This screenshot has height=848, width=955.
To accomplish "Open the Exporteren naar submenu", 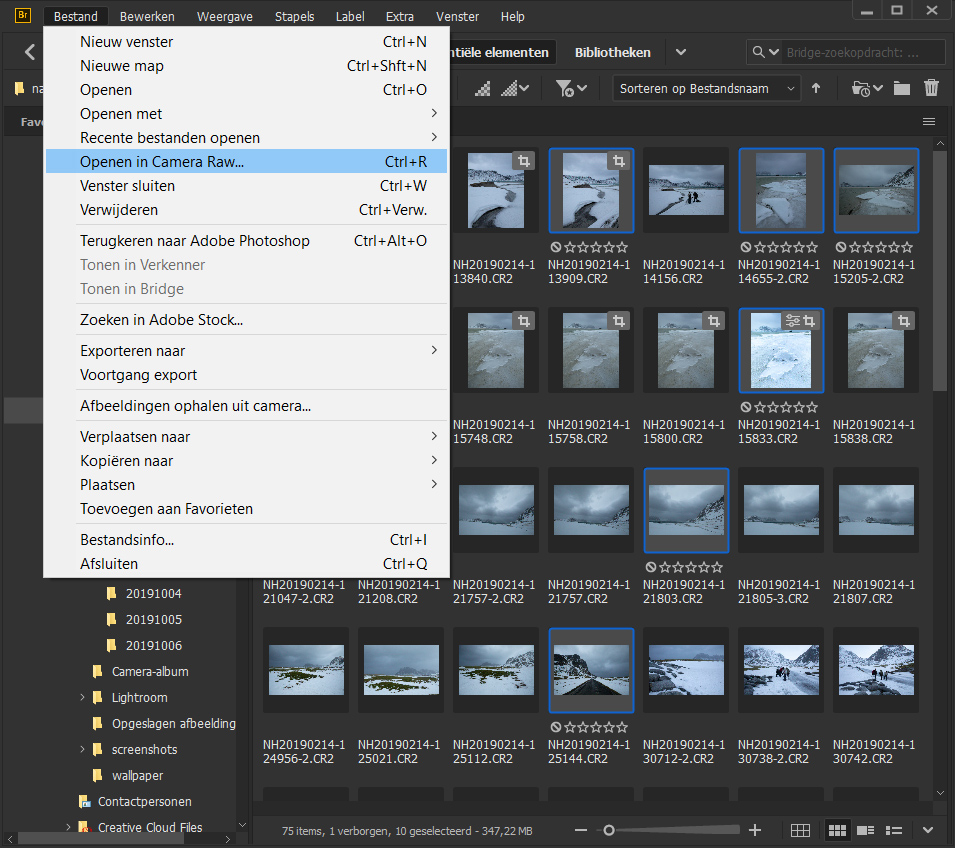I will click(x=246, y=351).
